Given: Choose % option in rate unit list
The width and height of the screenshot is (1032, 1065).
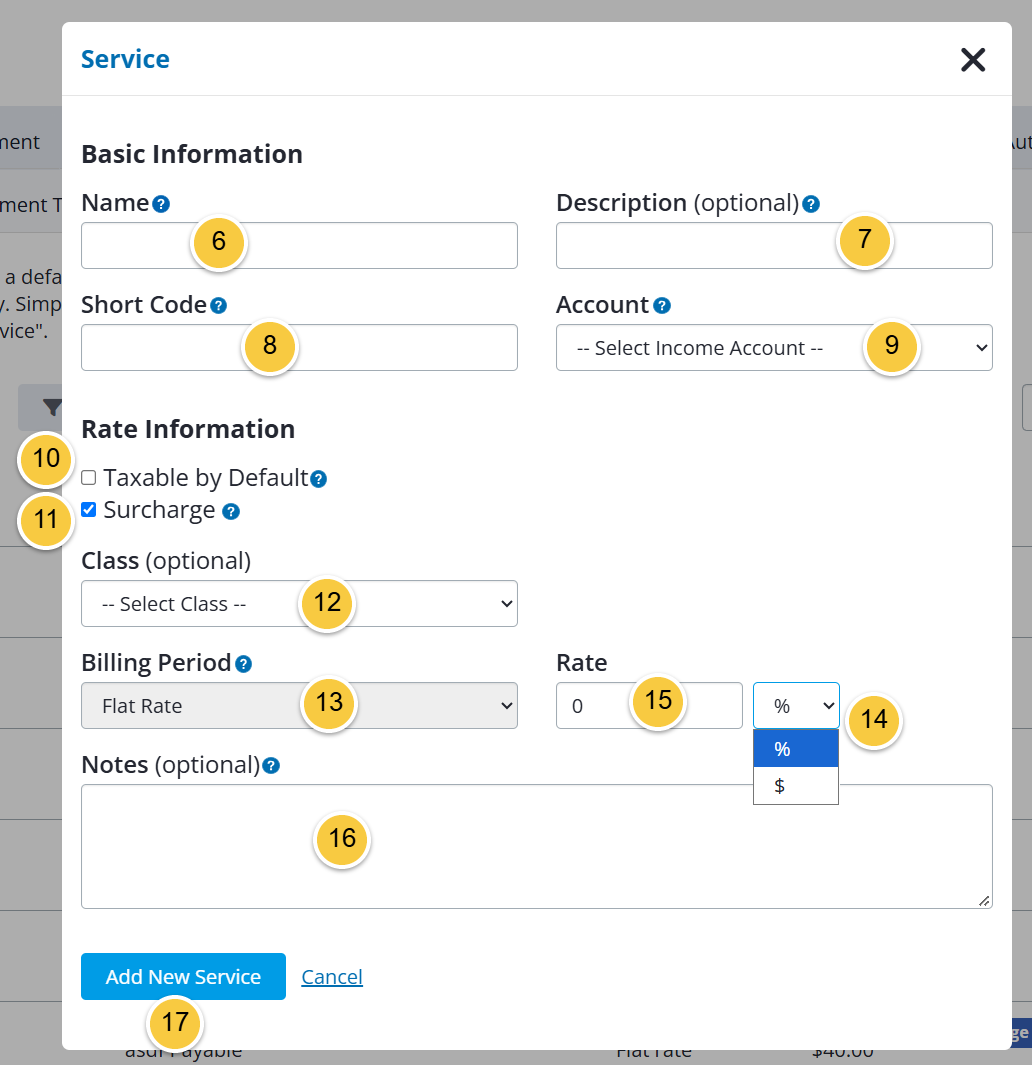Looking at the screenshot, I should 796,749.
